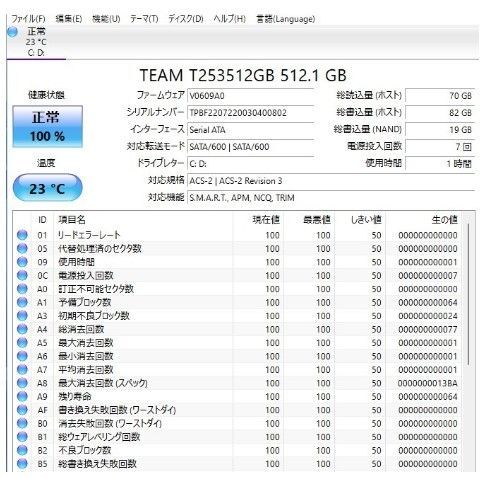Click the status icon for row A1 予備ブロック数
Viewport: 484px width, 477px height.
pyautogui.click(x=22, y=302)
